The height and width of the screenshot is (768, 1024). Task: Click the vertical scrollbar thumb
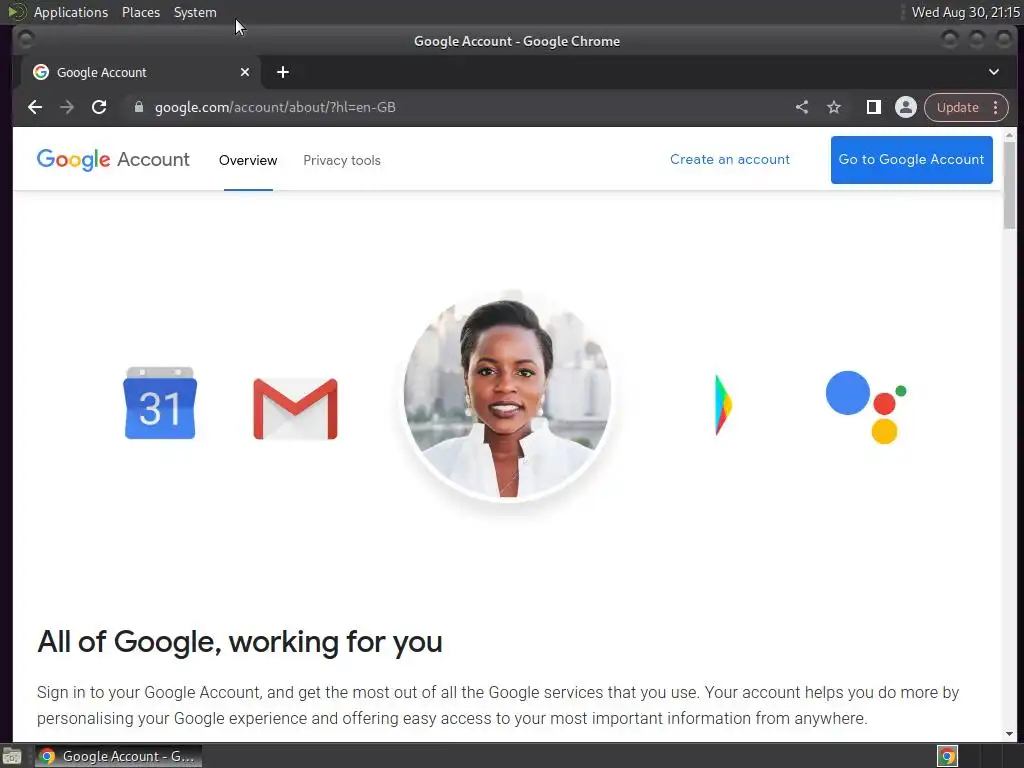tap(1010, 185)
